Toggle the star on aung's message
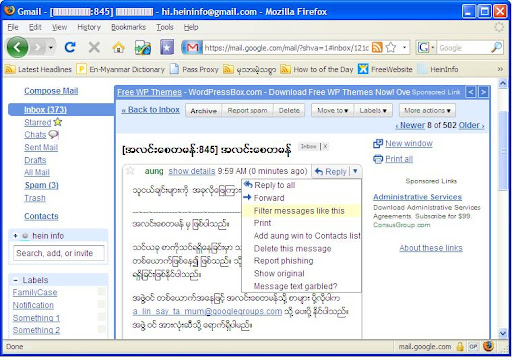This screenshot has height=360, width=512. pyautogui.click(x=130, y=171)
